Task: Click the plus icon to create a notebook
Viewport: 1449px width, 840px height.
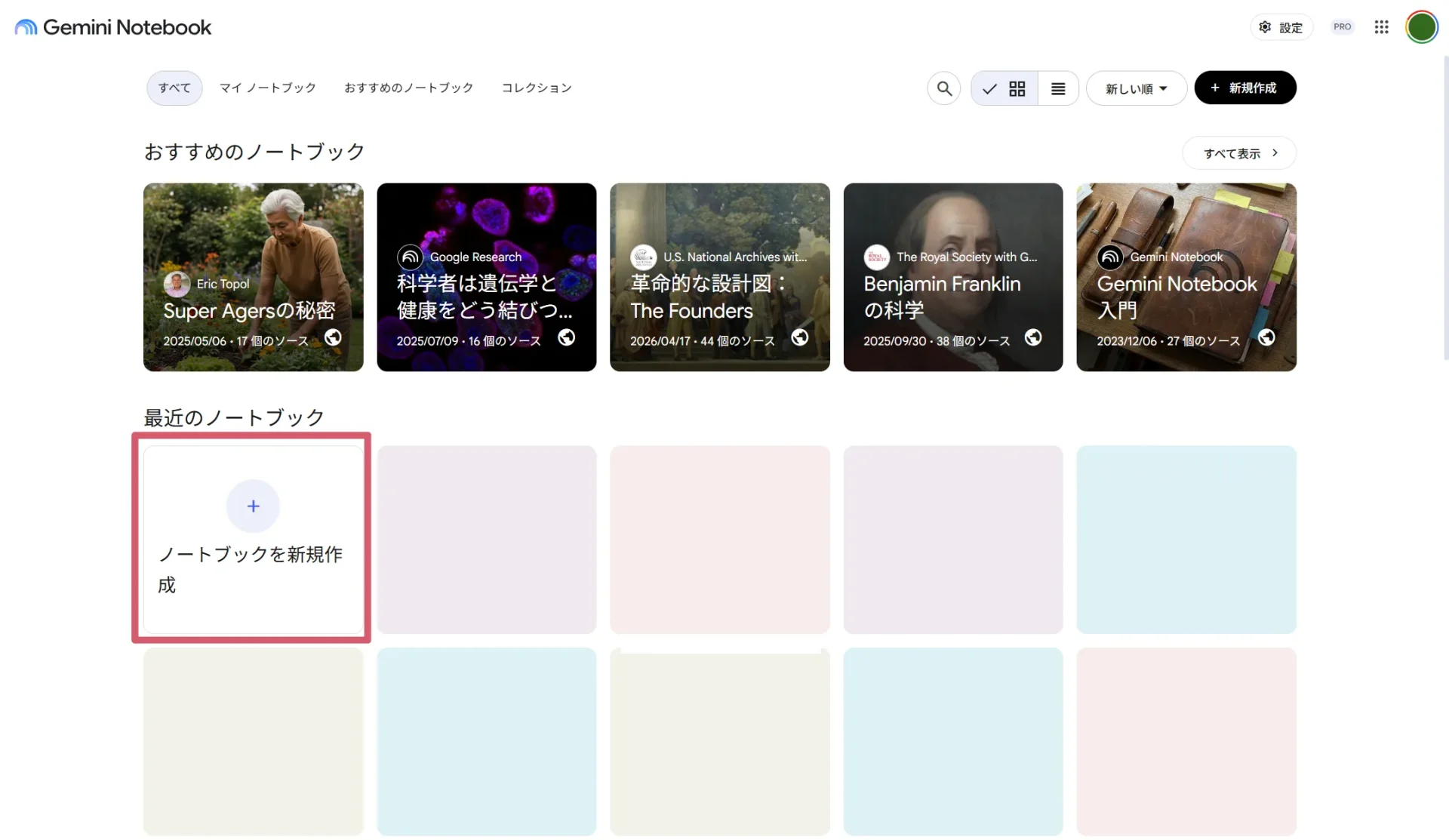Action: click(253, 506)
